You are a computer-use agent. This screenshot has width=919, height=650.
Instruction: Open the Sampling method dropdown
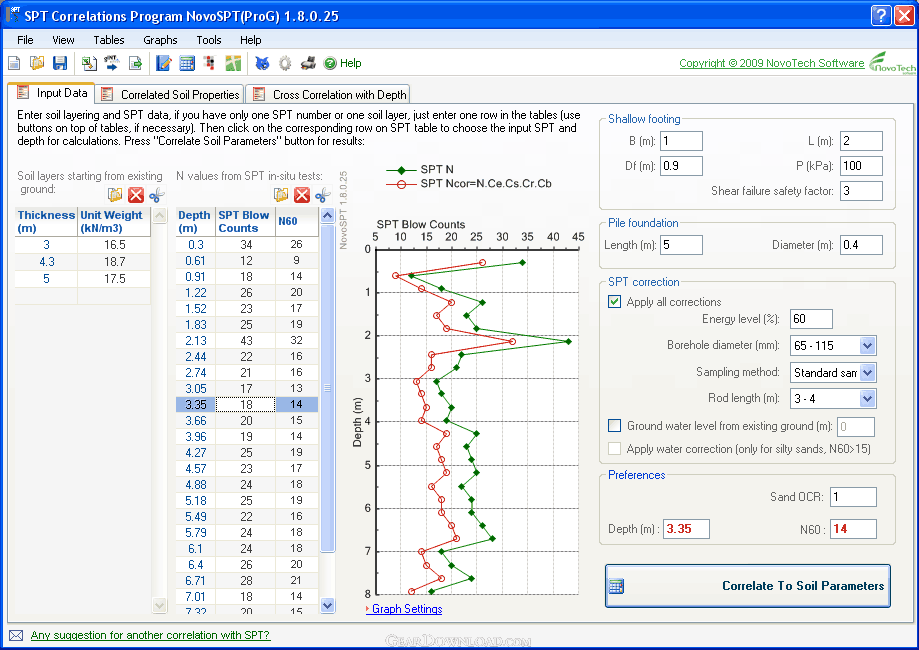coord(867,372)
